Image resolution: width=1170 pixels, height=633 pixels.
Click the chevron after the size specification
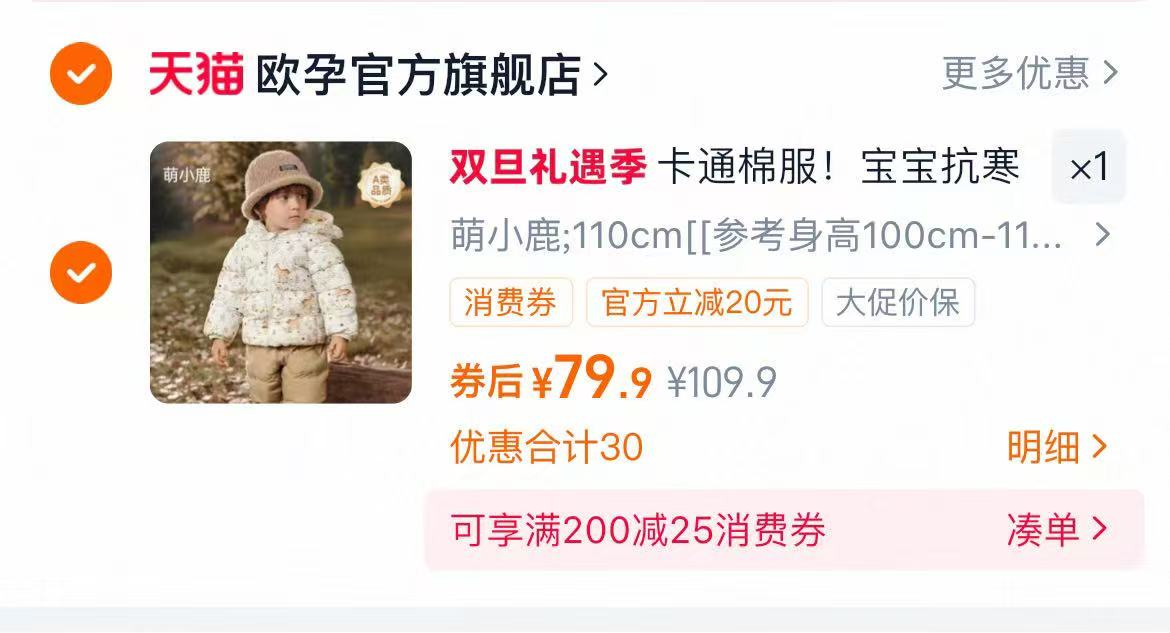coord(1103,235)
